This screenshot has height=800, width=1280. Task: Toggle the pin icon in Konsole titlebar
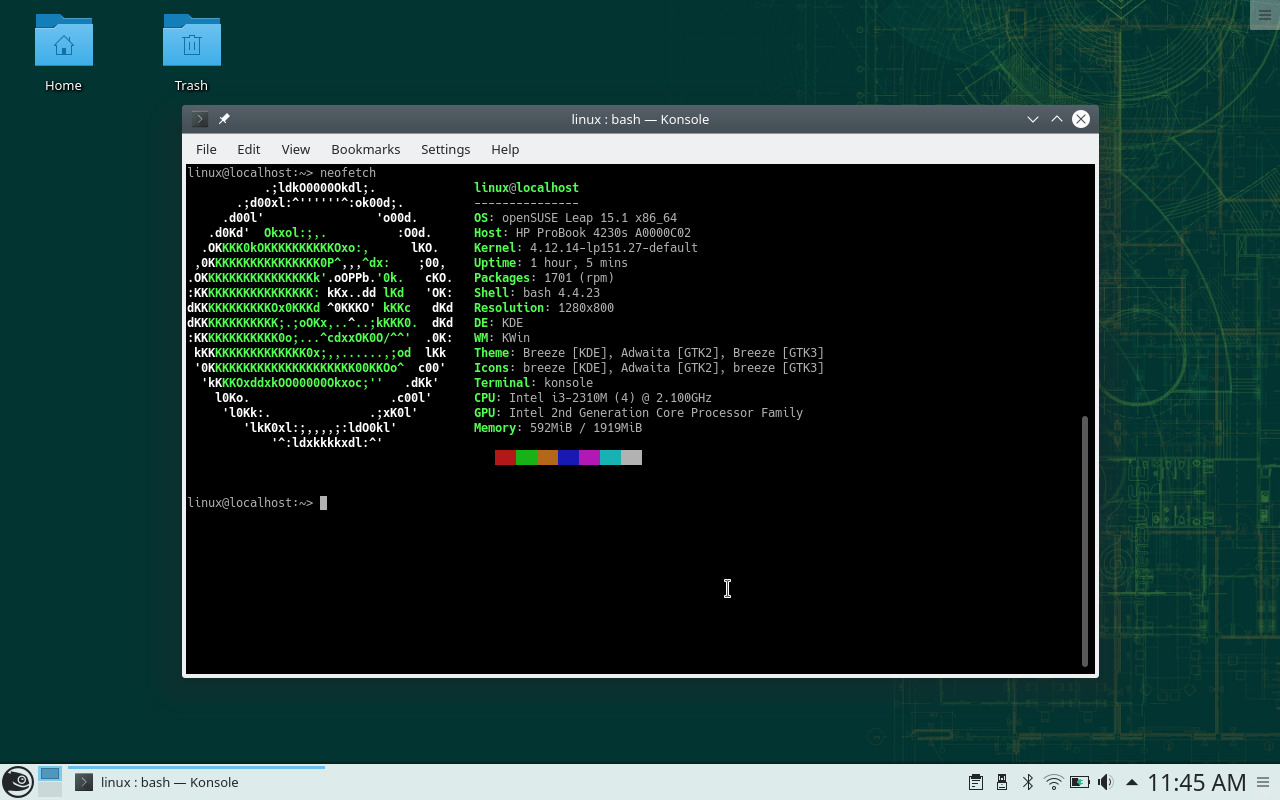point(224,118)
